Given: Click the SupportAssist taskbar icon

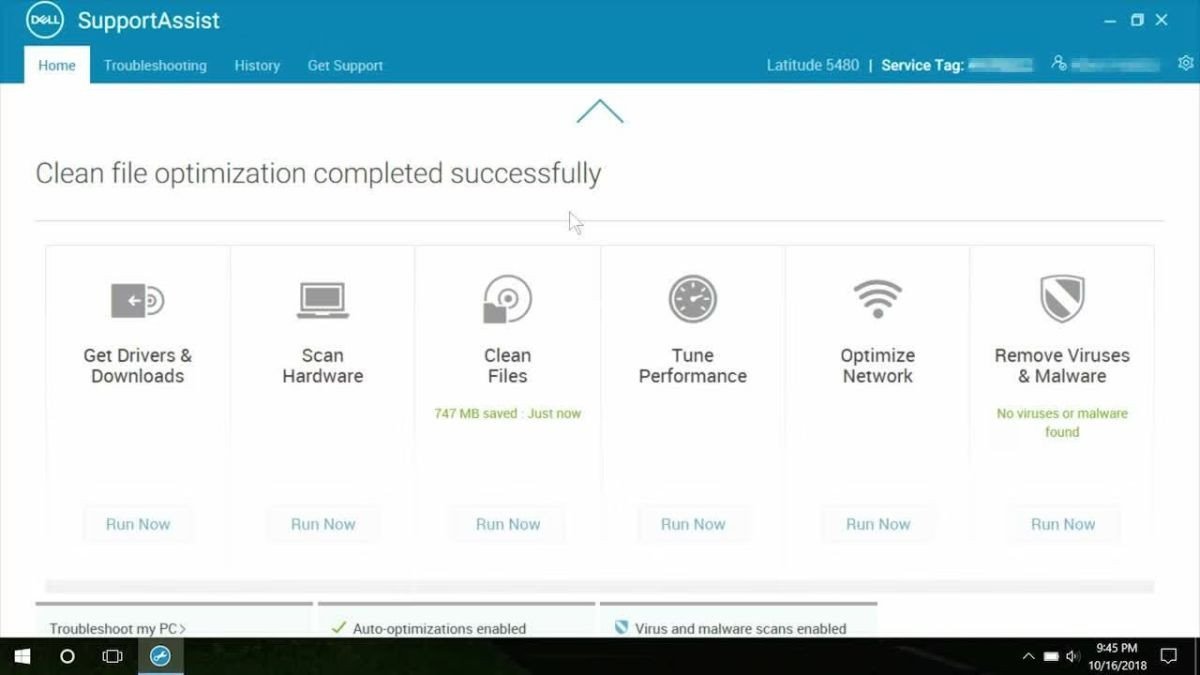Looking at the screenshot, I should click(160, 656).
